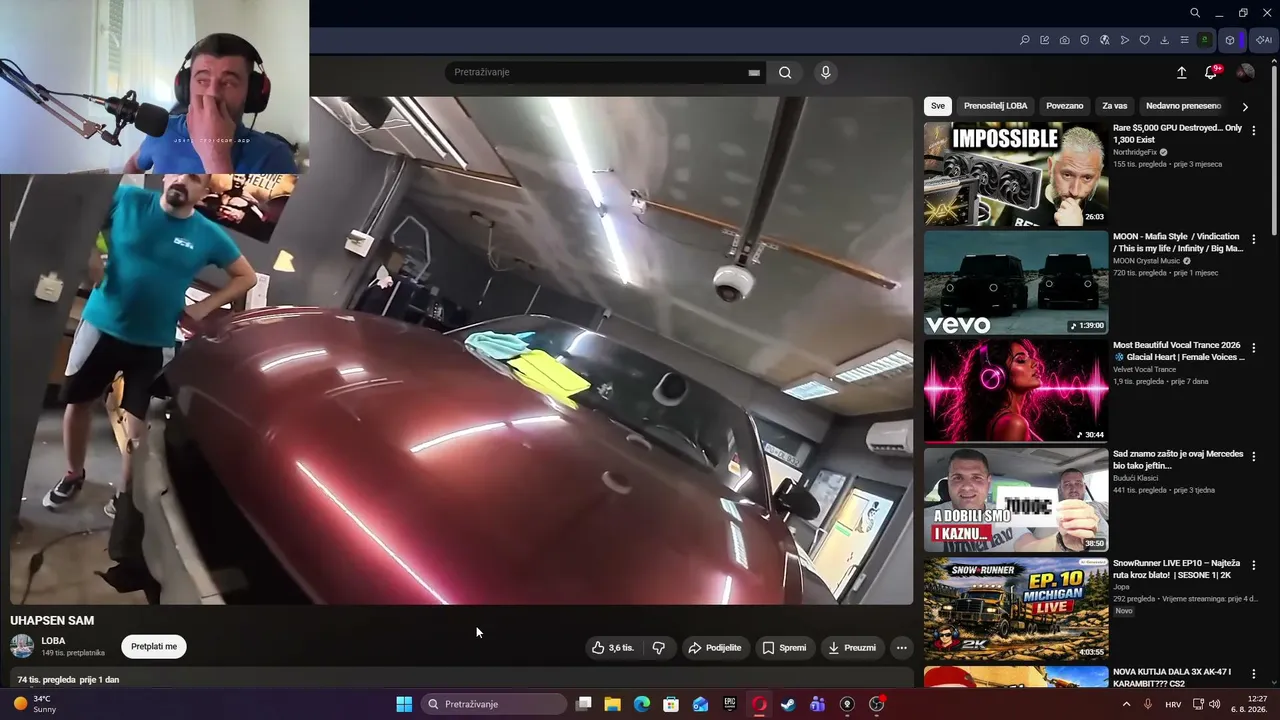This screenshot has width=1280, height=720.
Task: Open options for the Mercedes video by Budući Klasici
Action: click(1253, 457)
